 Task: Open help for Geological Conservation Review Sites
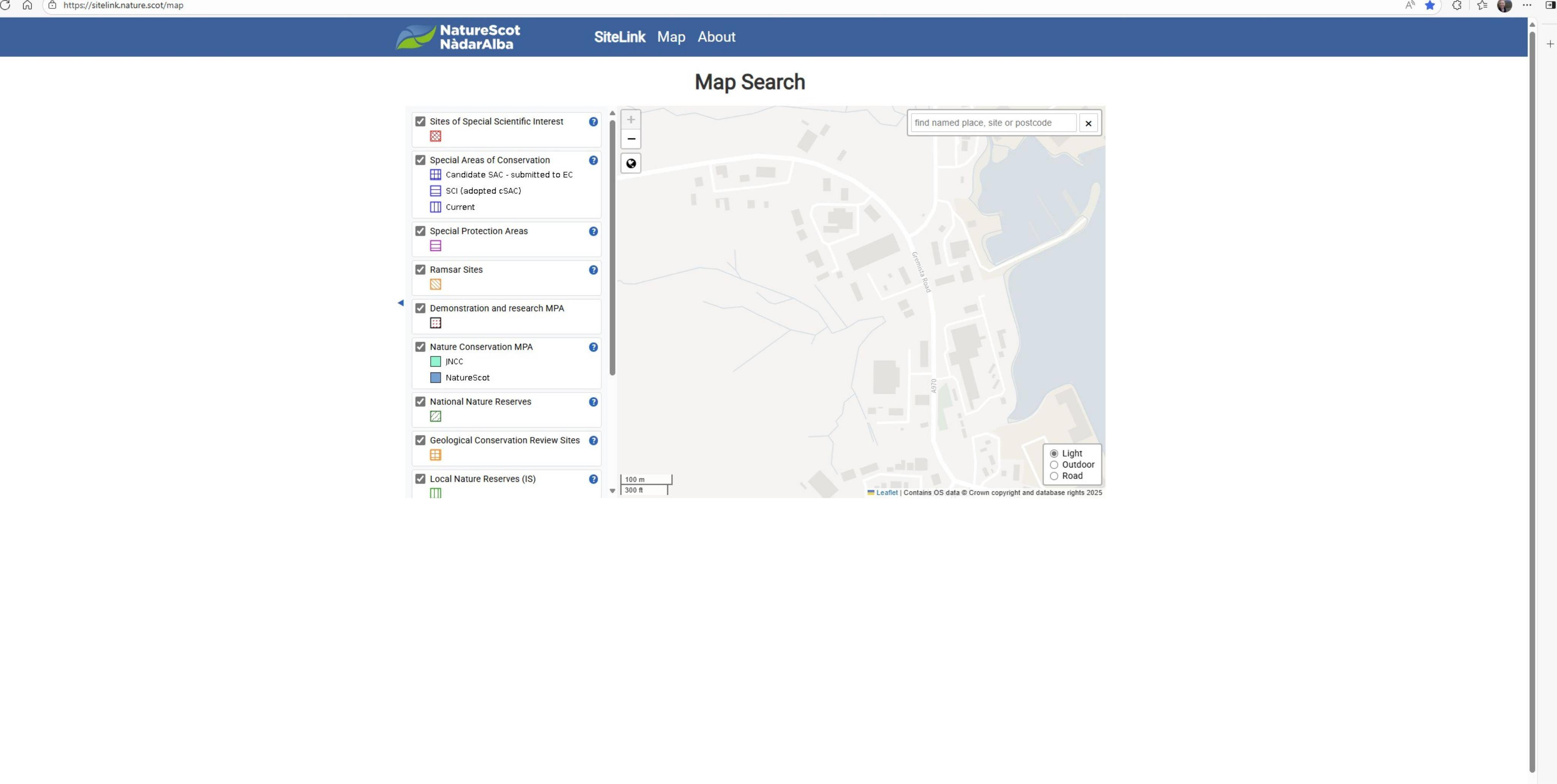[x=593, y=441]
